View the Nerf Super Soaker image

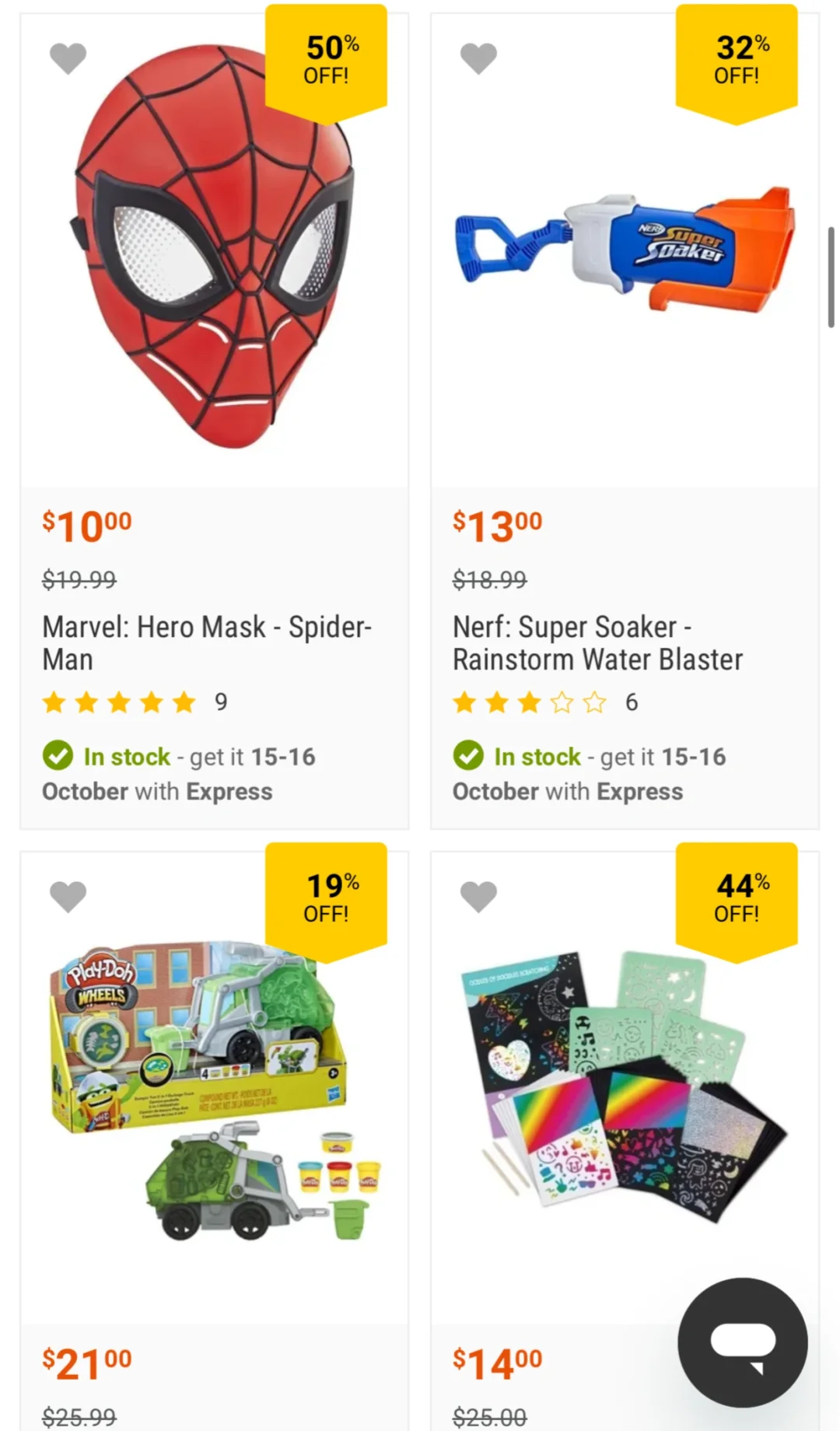pos(625,249)
